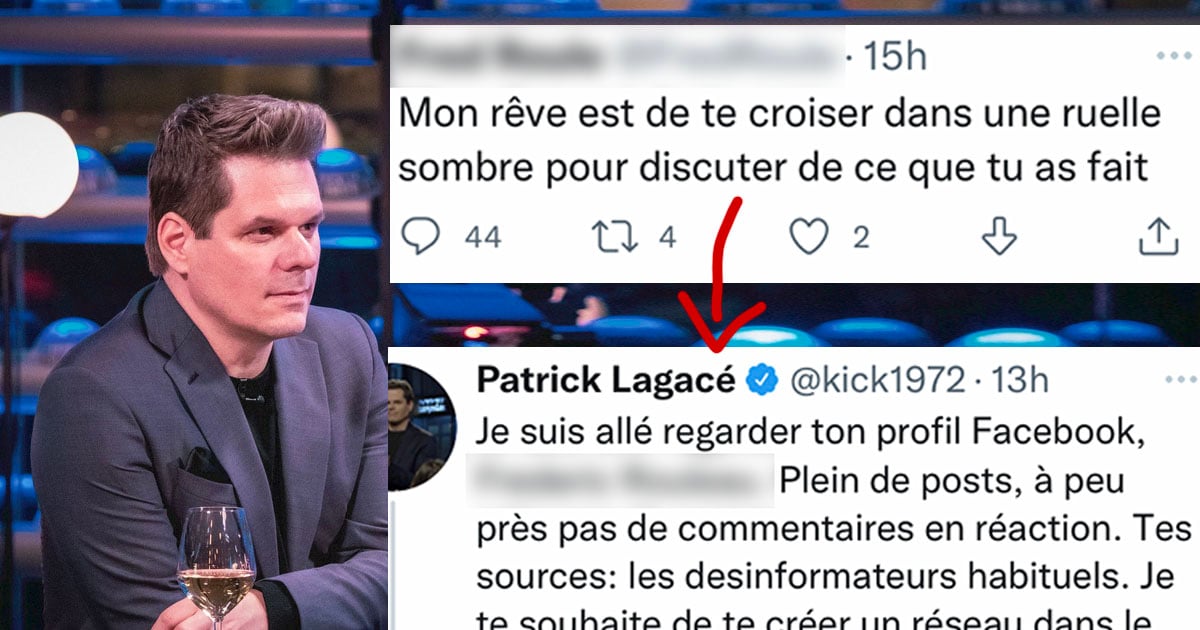
Task: Click the share upload icon
Action: coord(1158,237)
